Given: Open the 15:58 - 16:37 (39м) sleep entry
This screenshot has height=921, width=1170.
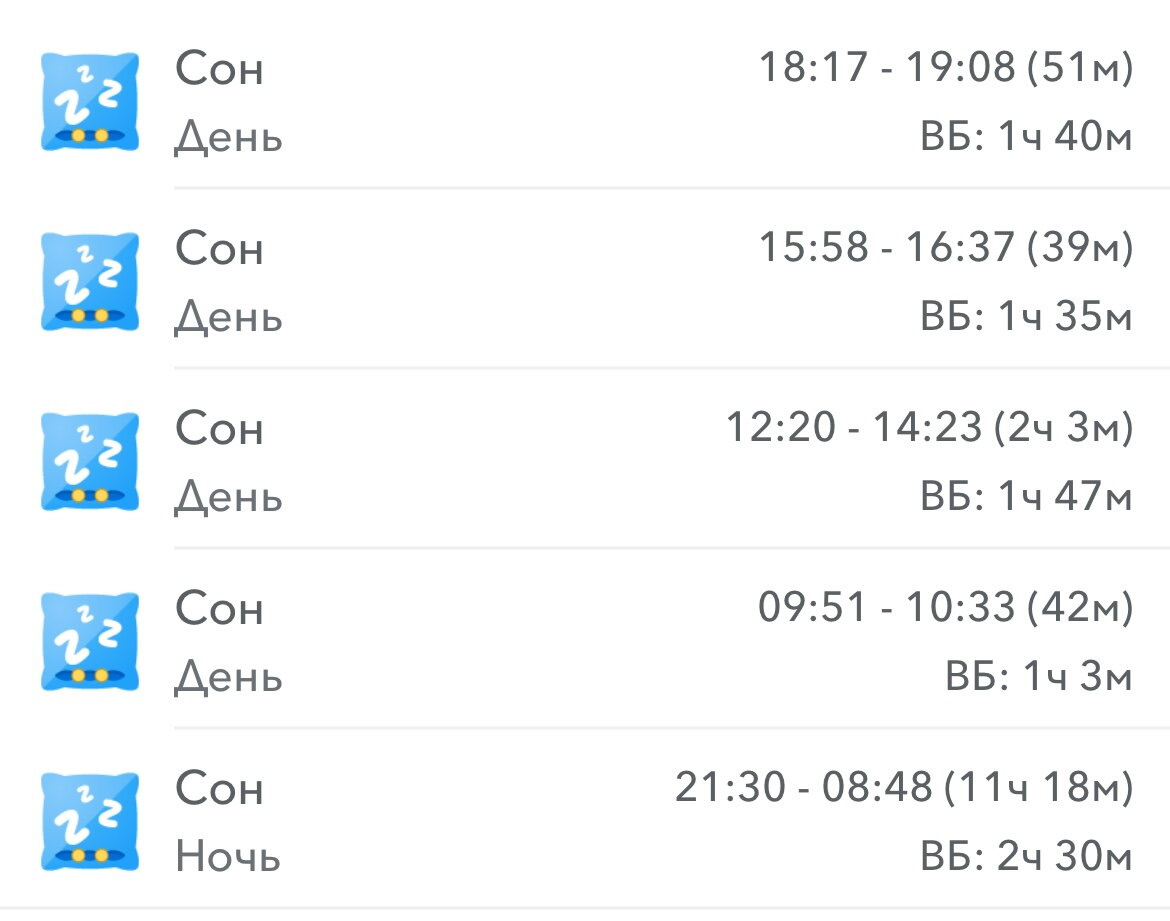Looking at the screenshot, I should pos(585,281).
